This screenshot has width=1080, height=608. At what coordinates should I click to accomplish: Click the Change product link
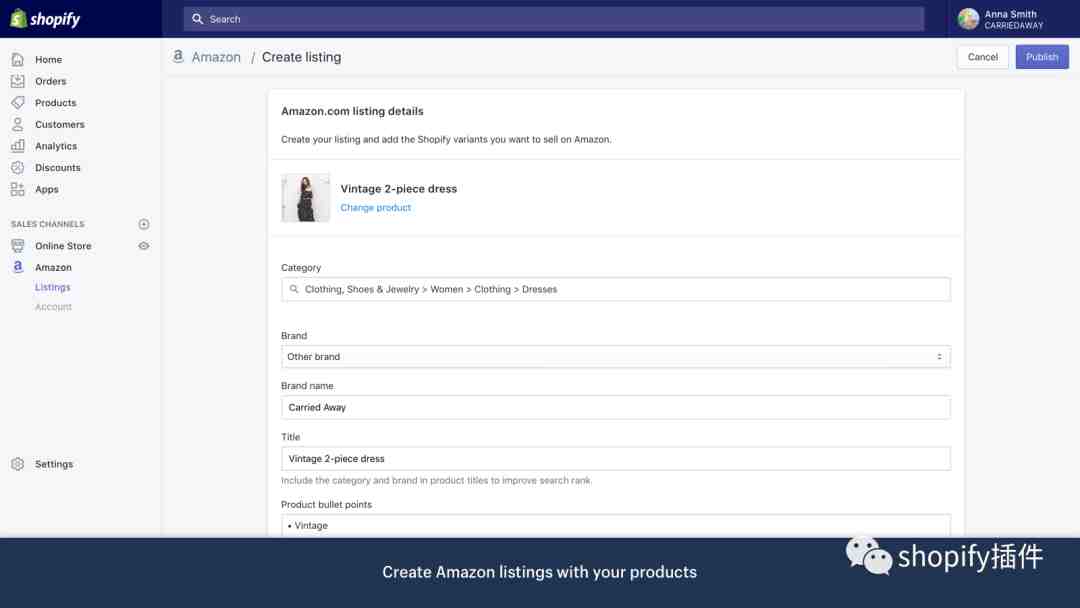pyautogui.click(x=375, y=207)
